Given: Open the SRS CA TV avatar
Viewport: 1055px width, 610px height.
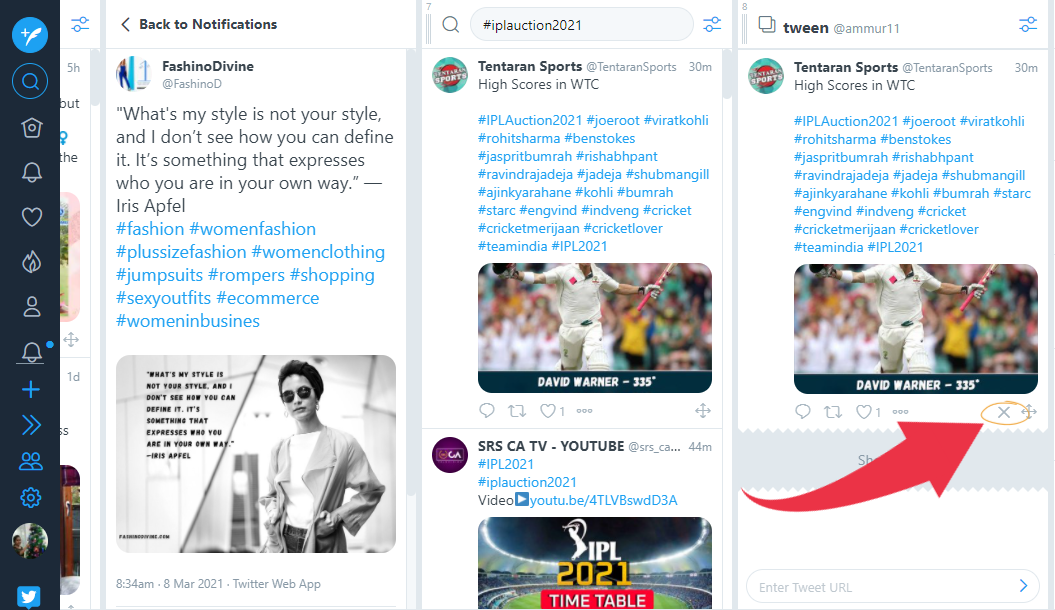Looking at the screenshot, I should coord(449,455).
